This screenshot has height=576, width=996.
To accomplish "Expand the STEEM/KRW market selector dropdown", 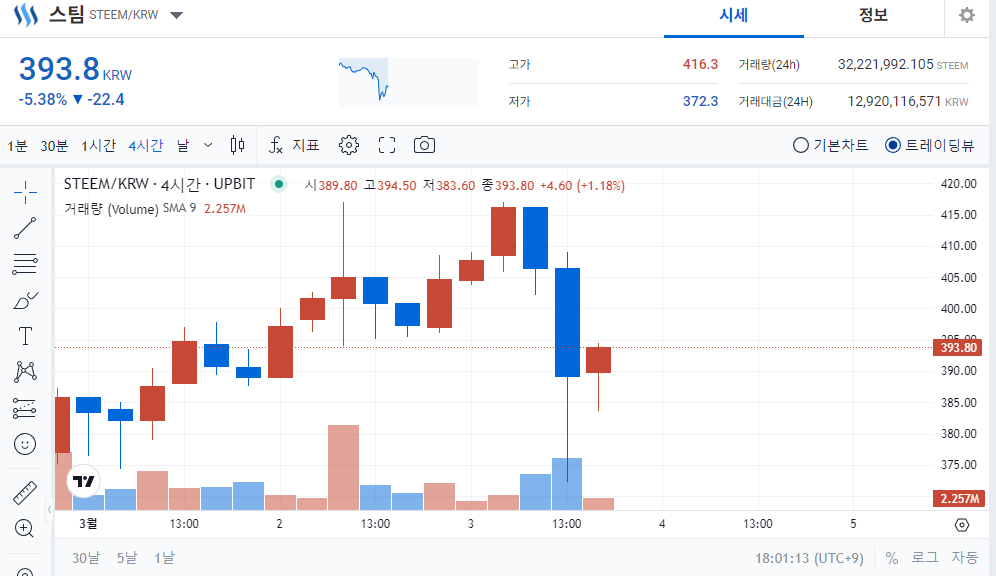I will tap(177, 15).
